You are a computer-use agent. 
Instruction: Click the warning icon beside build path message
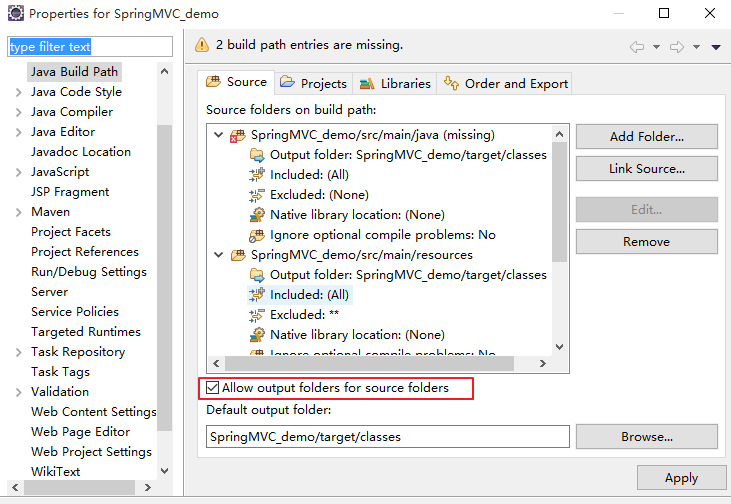pos(203,45)
